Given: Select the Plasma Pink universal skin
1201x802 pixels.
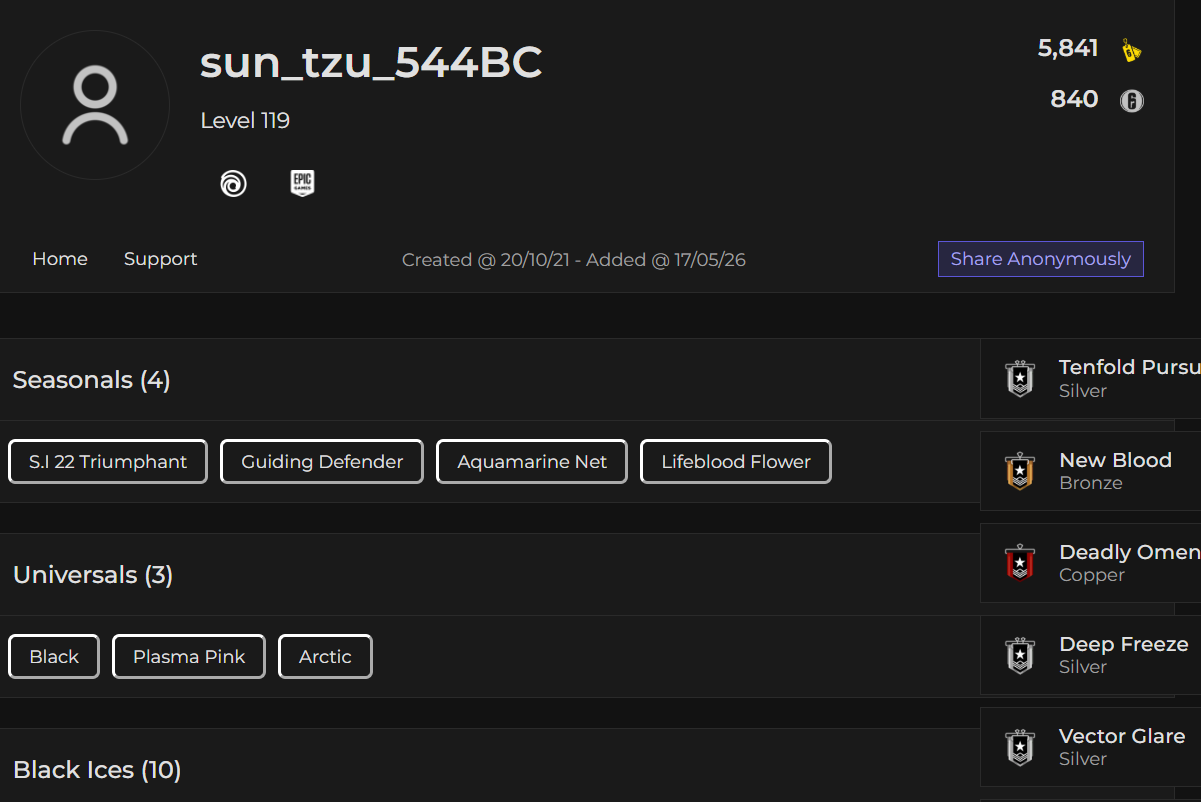Looking at the screenshot, I should (189, 657).
